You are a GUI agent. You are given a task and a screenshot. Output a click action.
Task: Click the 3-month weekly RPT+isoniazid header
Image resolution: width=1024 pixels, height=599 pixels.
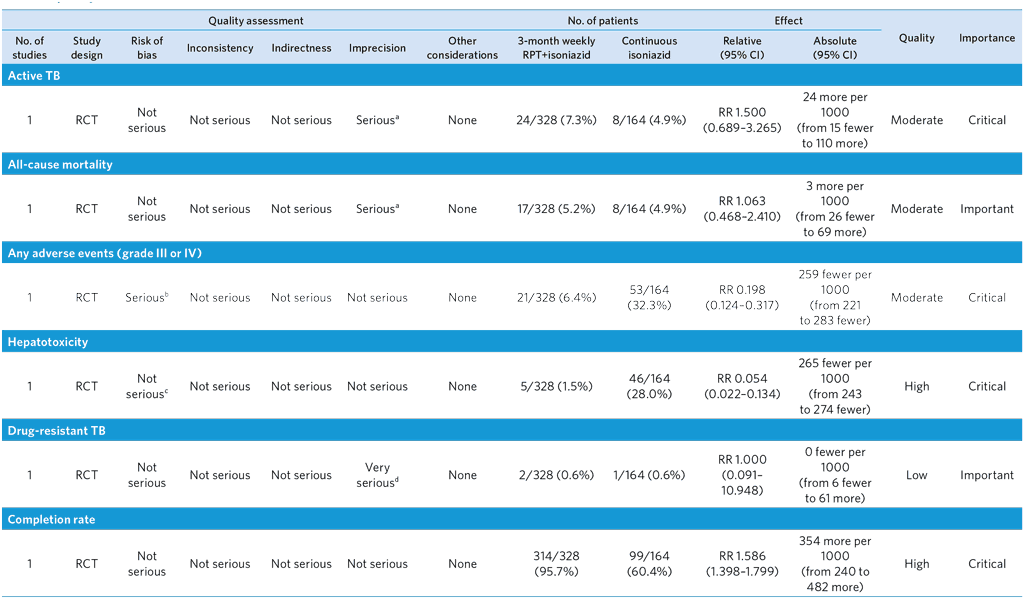click(557, 45)
